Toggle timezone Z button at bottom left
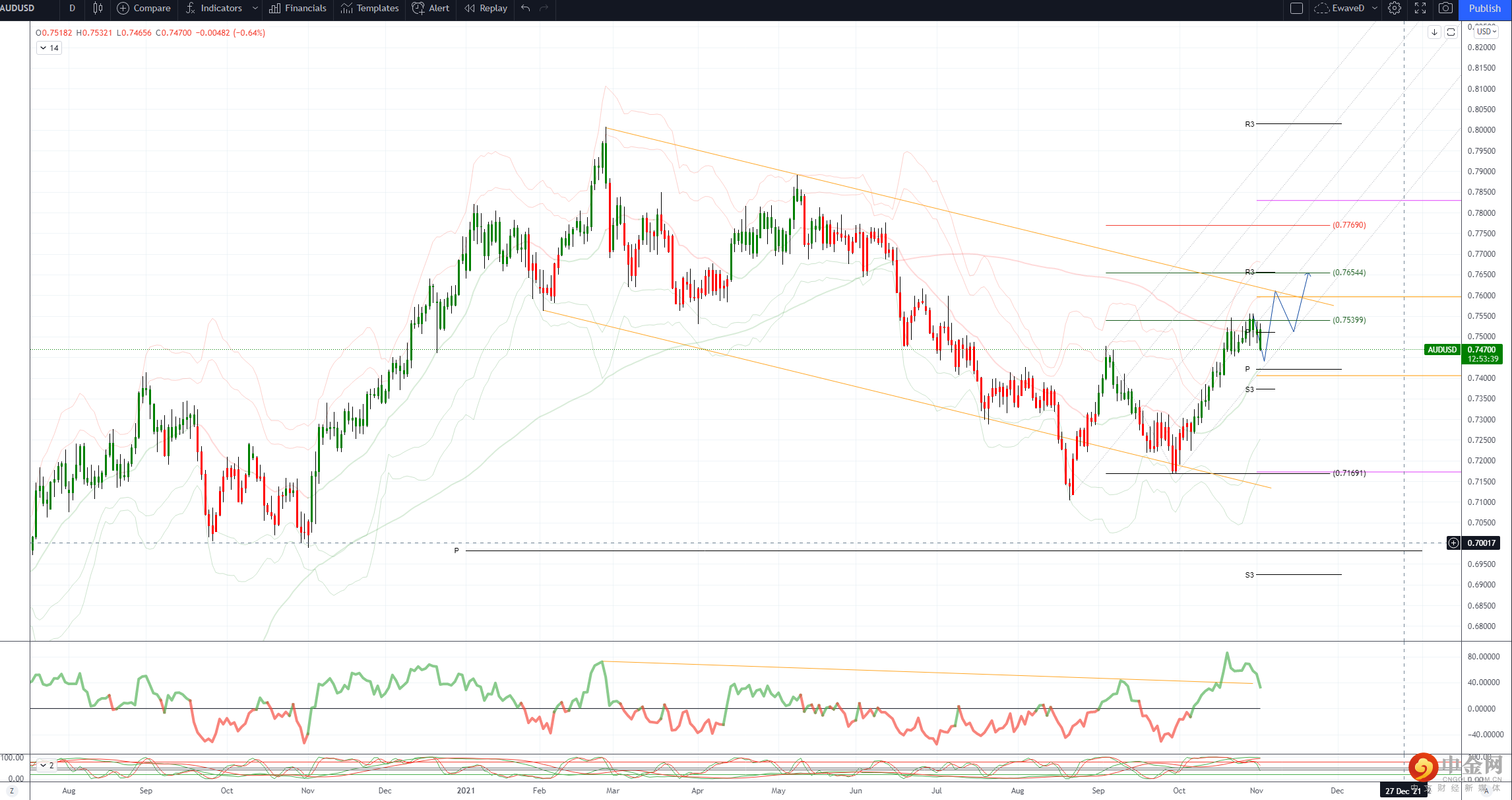 [11, 790]
